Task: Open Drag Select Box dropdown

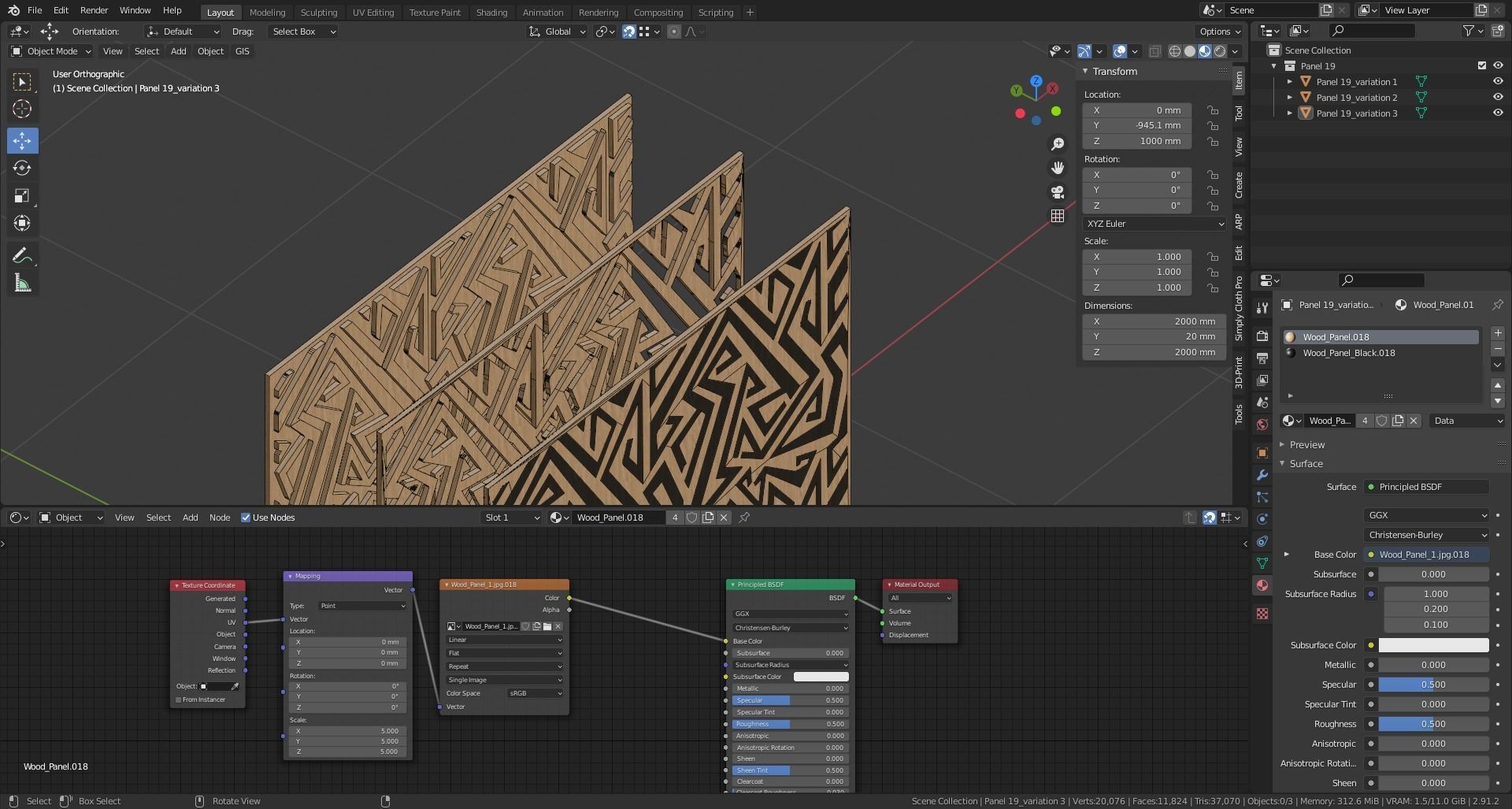Action: (302, 32)
